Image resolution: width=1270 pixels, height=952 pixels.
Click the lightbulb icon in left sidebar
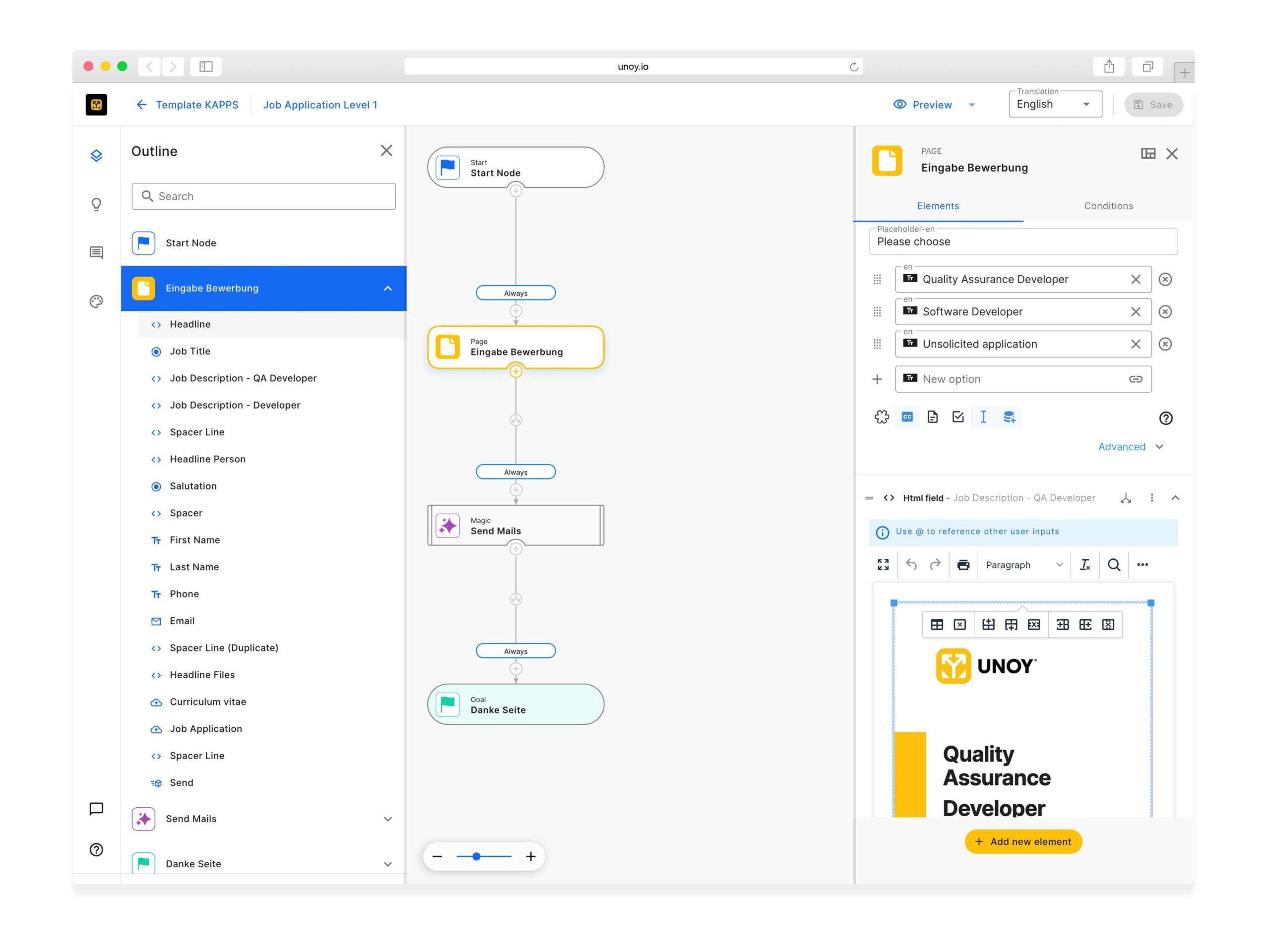point(96,204)
